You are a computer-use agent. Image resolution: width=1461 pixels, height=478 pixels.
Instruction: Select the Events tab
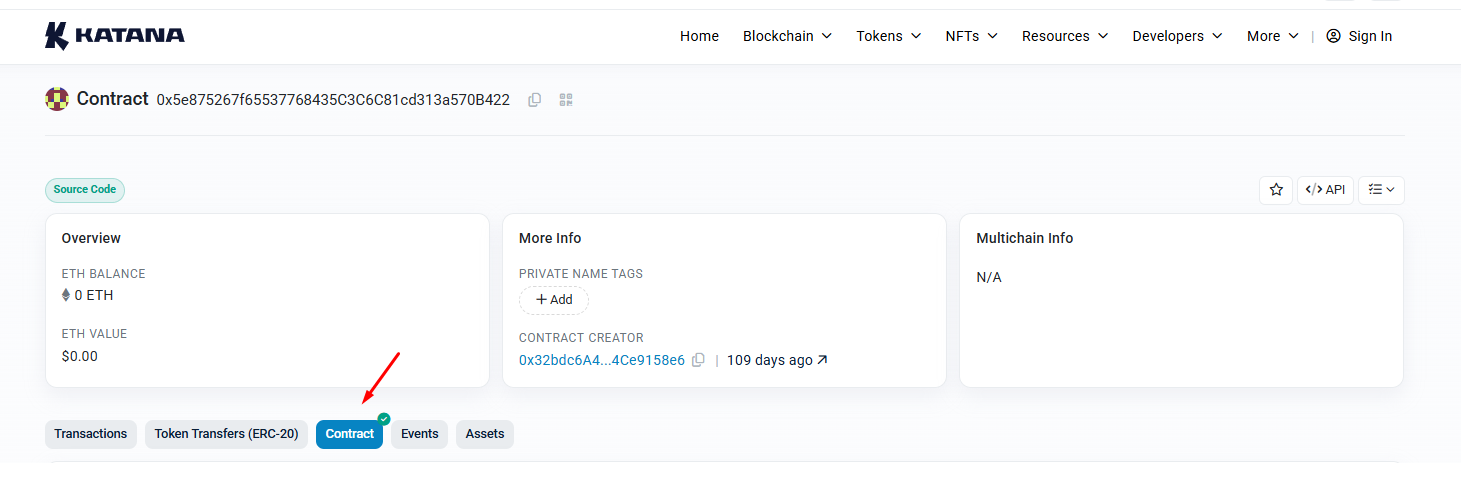(x=420, y=434)
